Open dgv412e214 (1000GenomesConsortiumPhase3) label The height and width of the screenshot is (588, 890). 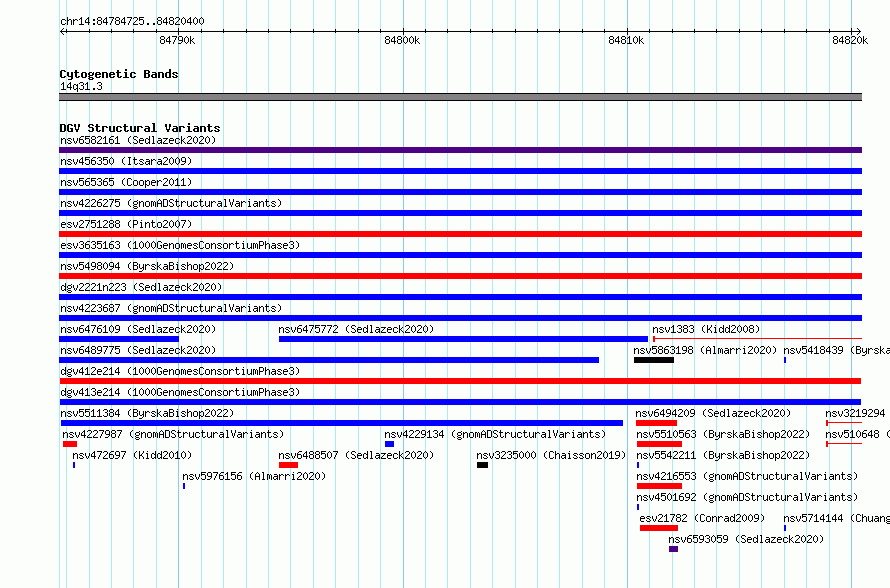(x=180, y=371)
